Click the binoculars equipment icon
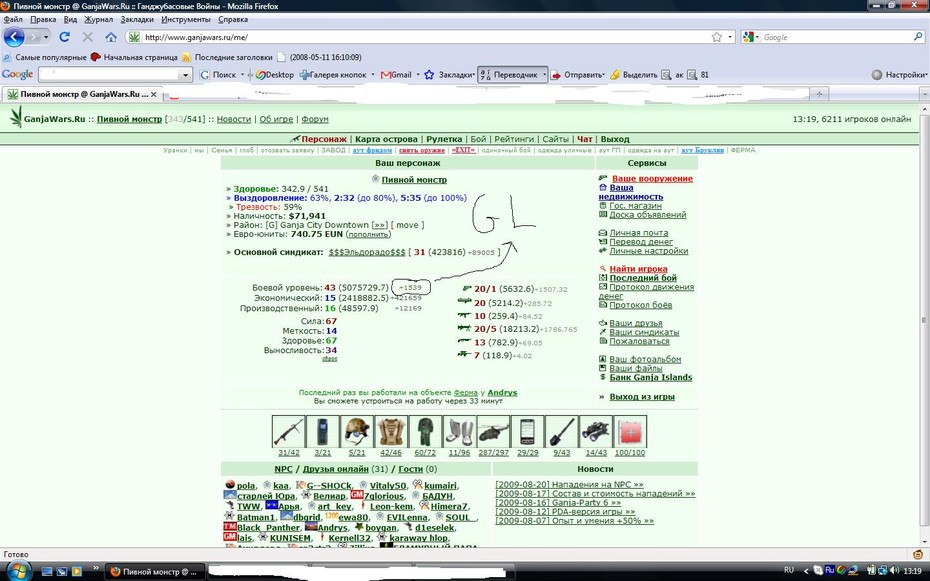The height and width of the screenshot is (581, 930). tap(595, 432)
